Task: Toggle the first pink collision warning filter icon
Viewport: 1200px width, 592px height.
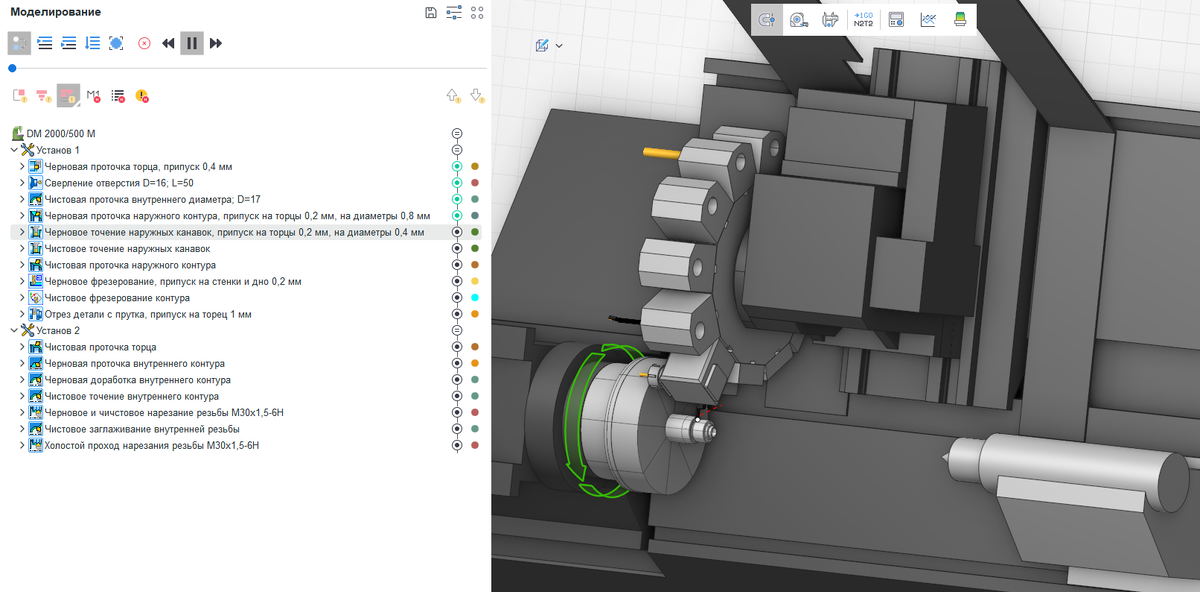Action: (19, 96)
